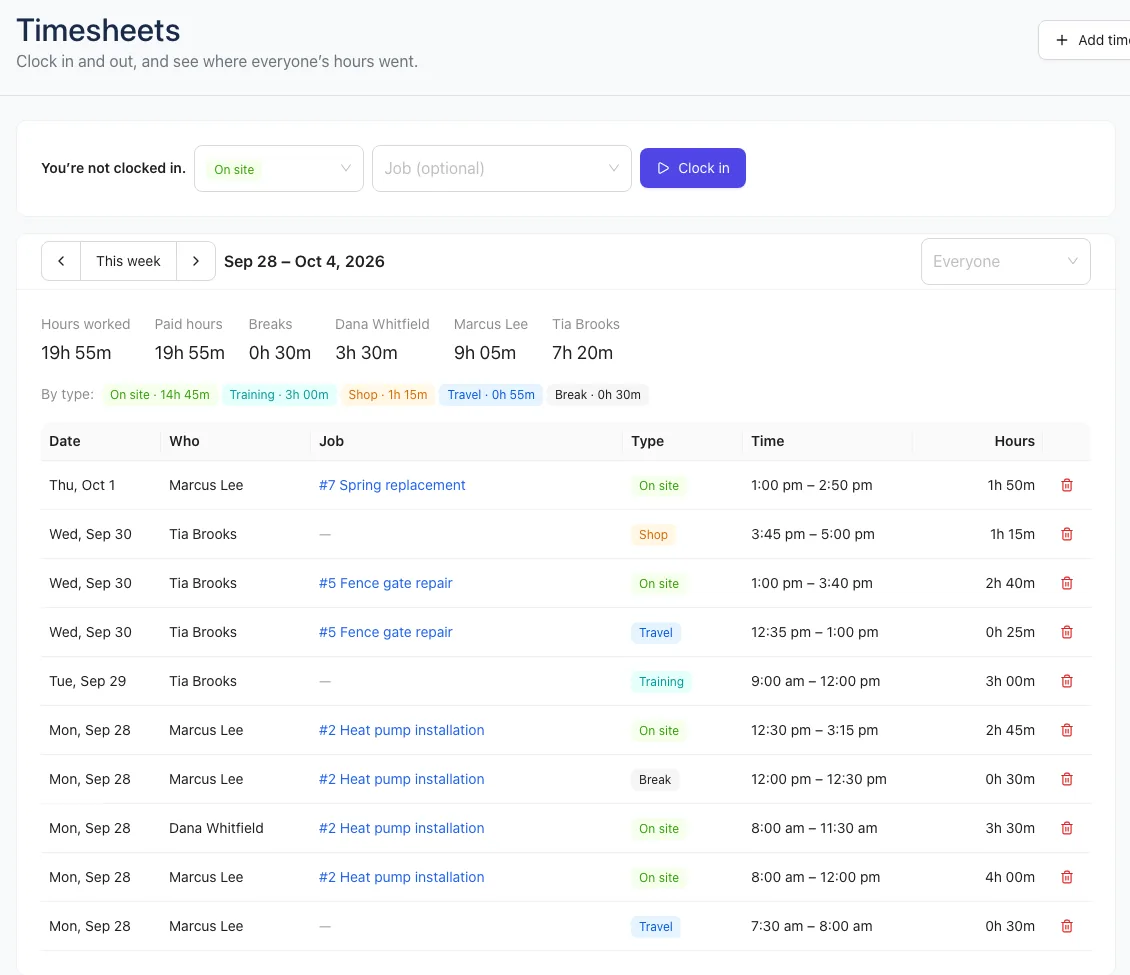Open the Job (optional) dropdown
The height and width of the screenshot is (975, 1130).
coord(502,169)
